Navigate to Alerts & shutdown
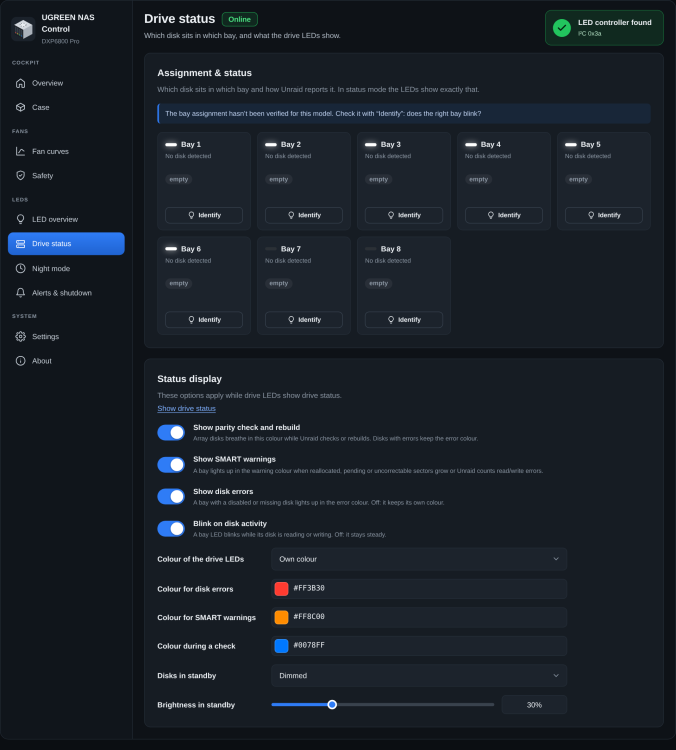 tap(66, 293)
